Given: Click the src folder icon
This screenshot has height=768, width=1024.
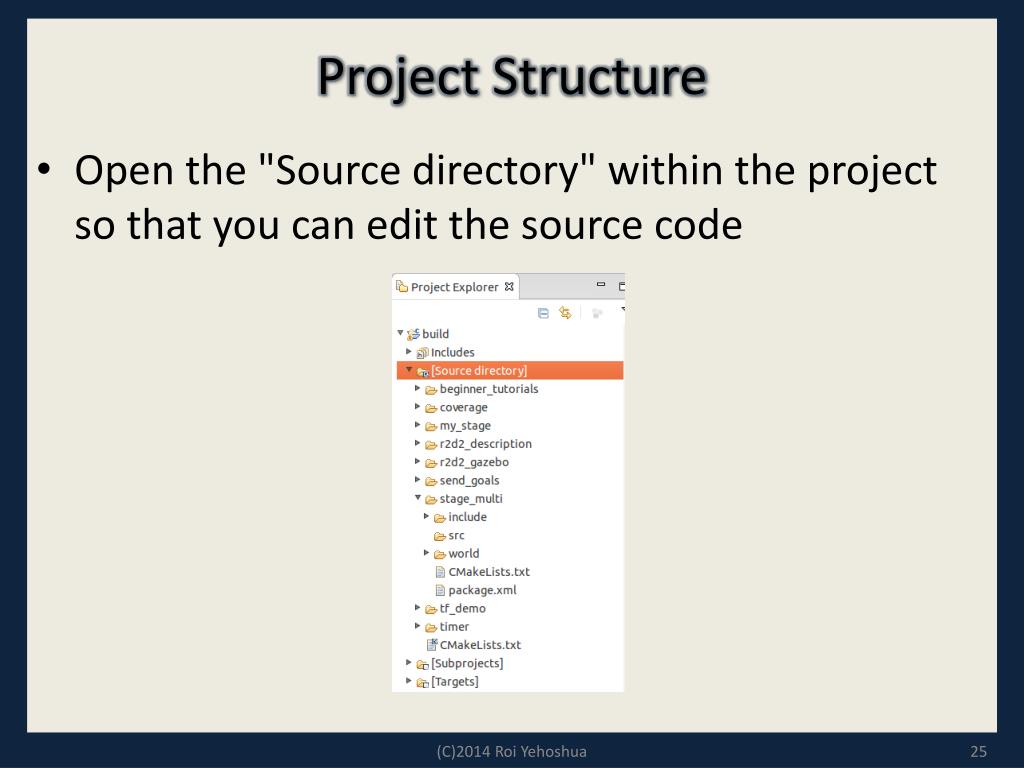Looking at the screenshot, I should coord(440,536).
